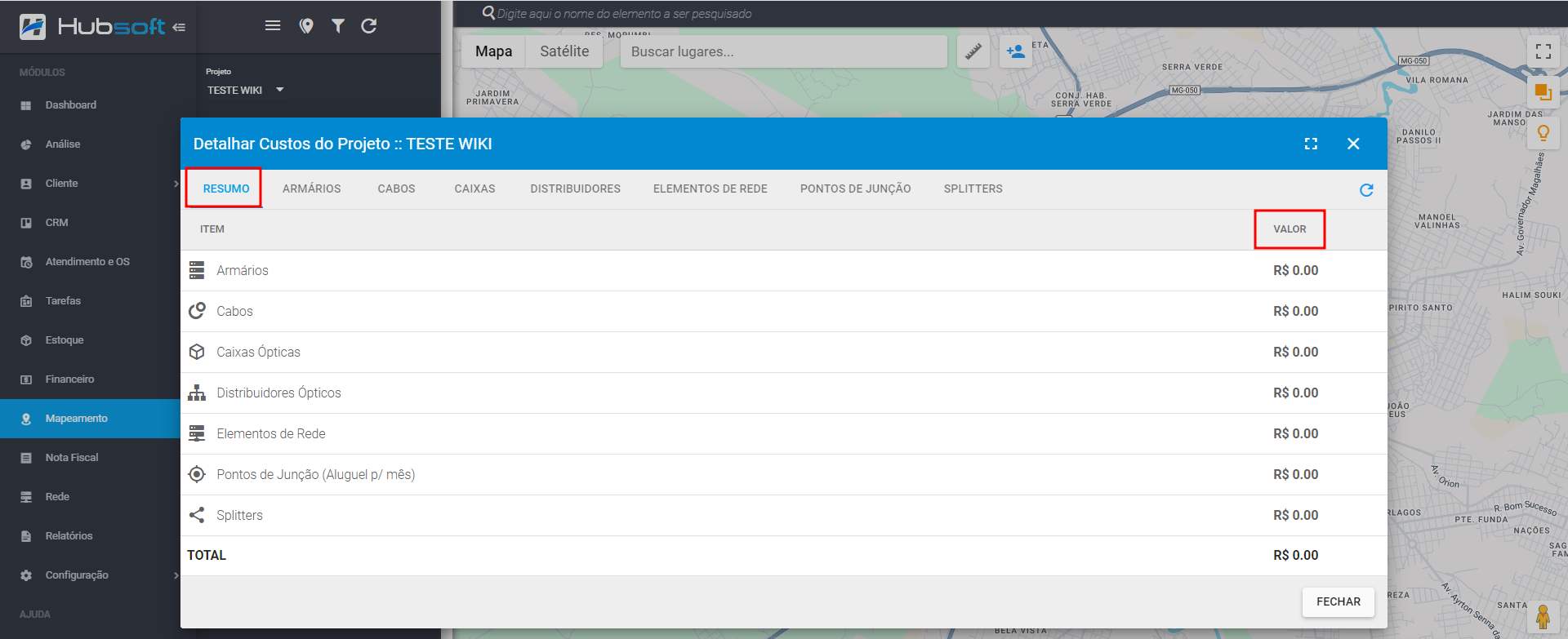Select Satélite map type
This screenshot has width=1568, height=639.
click(x=564, y=51)
